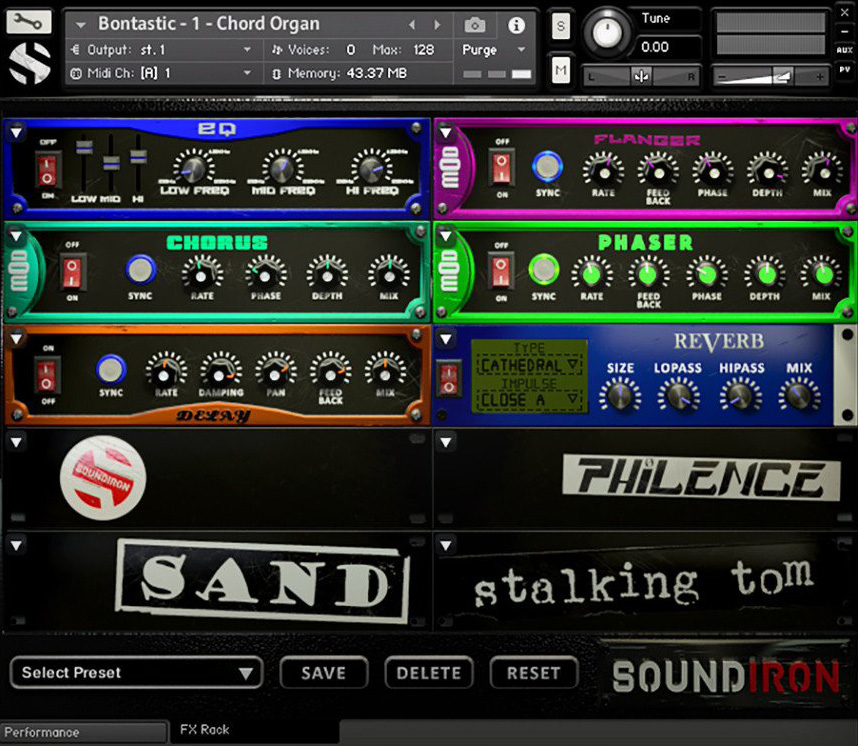Toggle the EQ on/off power switch
Screen dimensions: 858x746
pos(47,169)
